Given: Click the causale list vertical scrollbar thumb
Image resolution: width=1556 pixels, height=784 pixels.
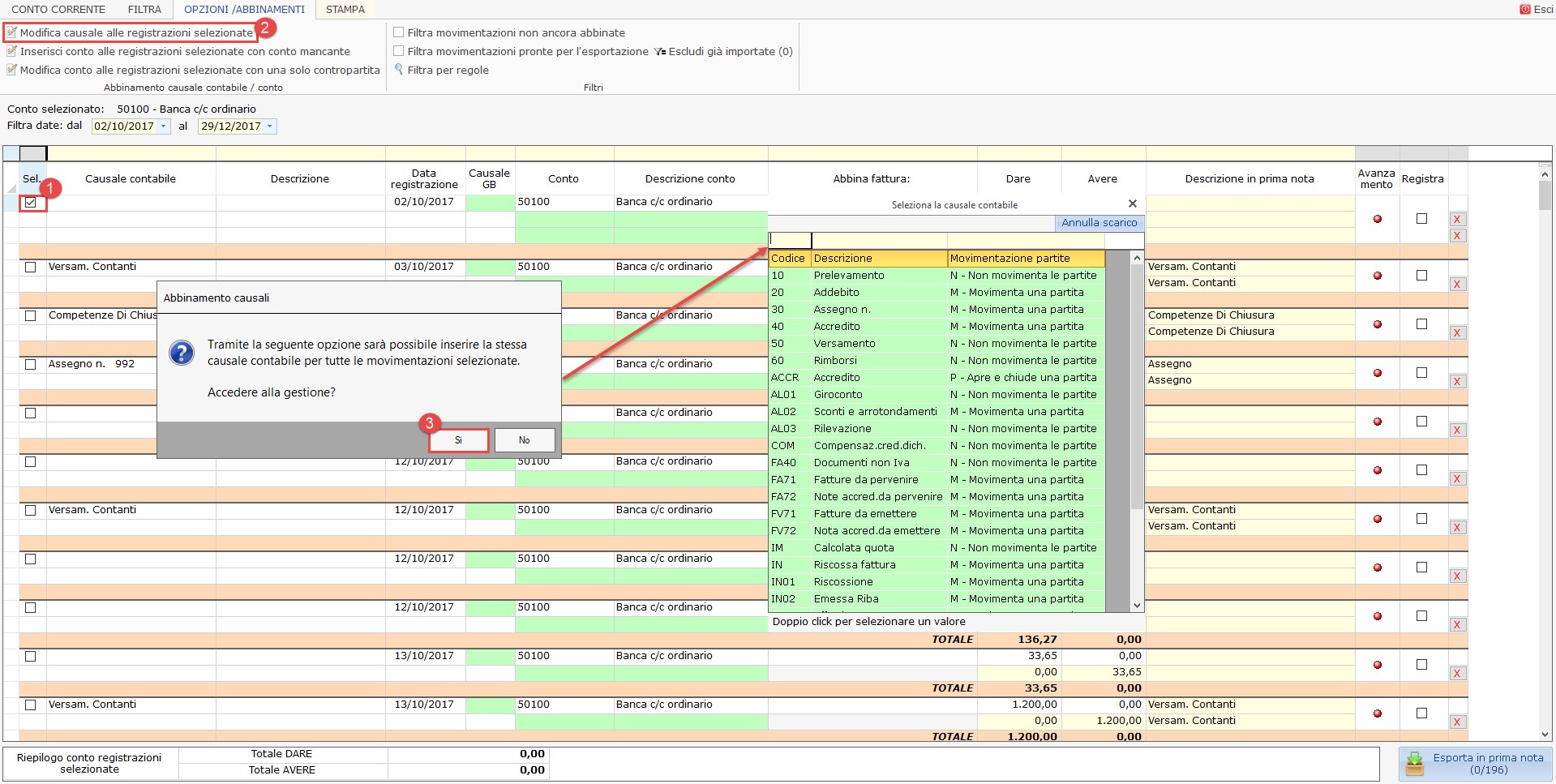Looking at the screenshot, I should tap(1137, 385).
